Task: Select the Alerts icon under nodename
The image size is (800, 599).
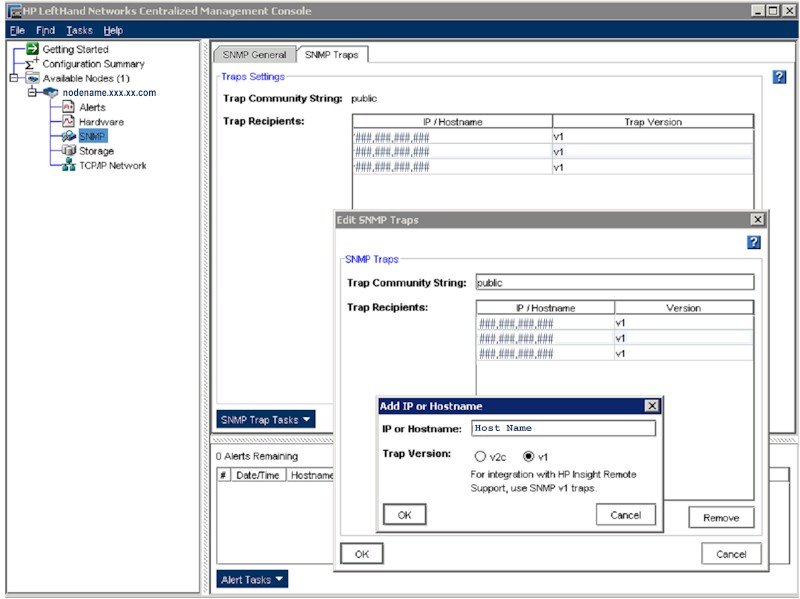Action: (66, 107)
